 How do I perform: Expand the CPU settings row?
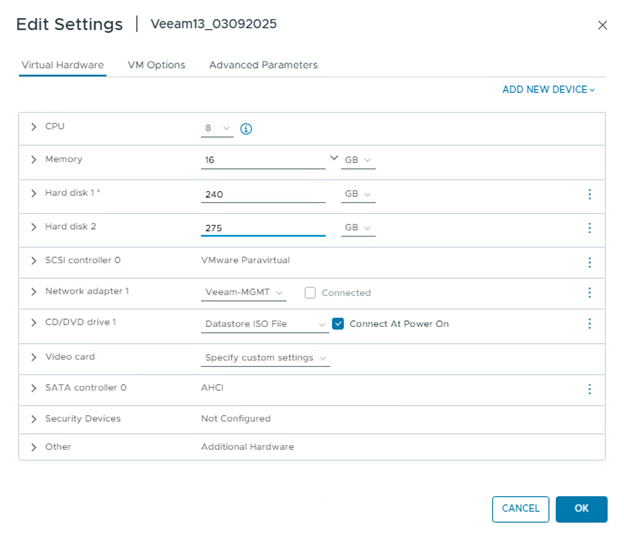click(33, 127)
